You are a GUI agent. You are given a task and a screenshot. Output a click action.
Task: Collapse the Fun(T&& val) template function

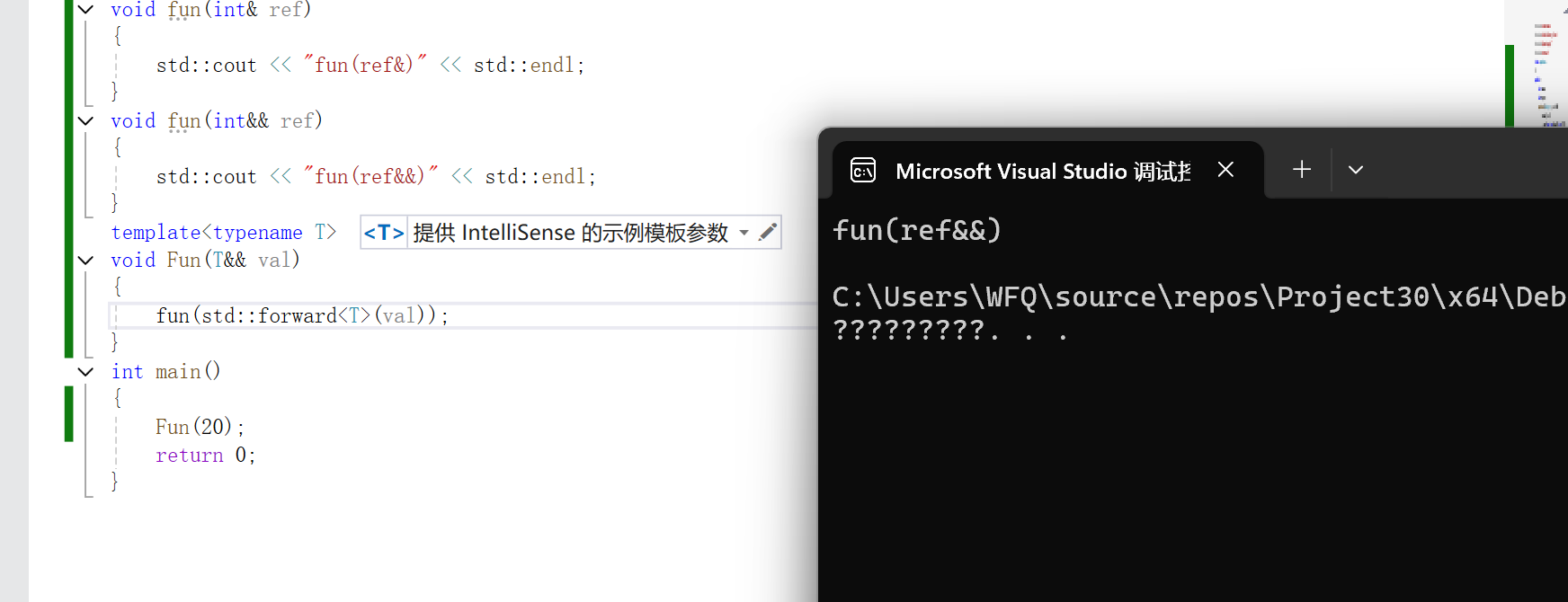[85, 261]
